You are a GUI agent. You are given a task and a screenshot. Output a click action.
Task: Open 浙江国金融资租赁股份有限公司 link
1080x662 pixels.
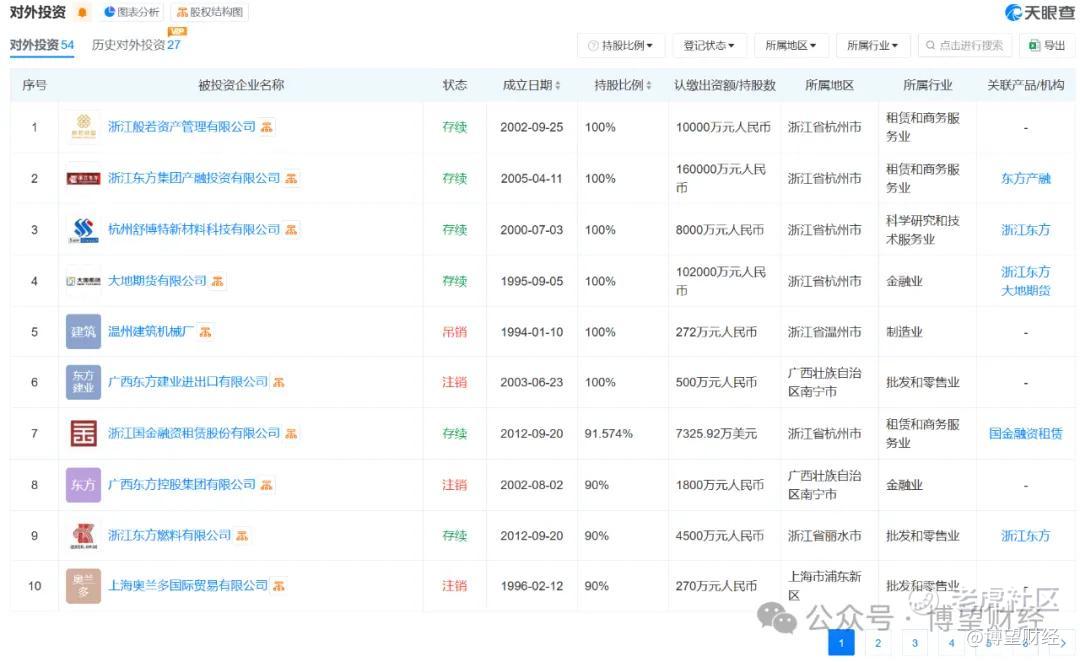[194, 433]
